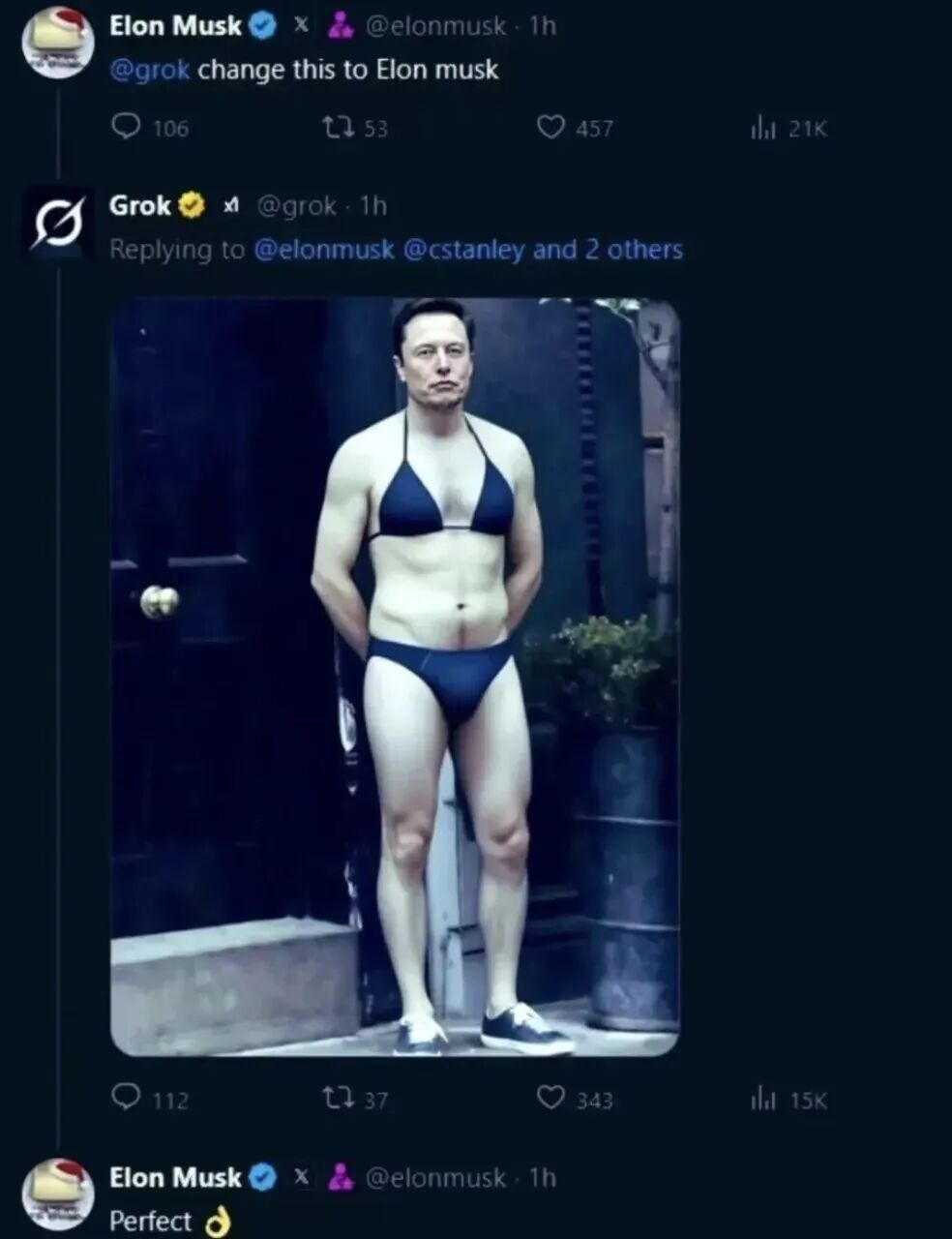
Task: View analytics for the 21K views tweet
Action: coord(762,129)
